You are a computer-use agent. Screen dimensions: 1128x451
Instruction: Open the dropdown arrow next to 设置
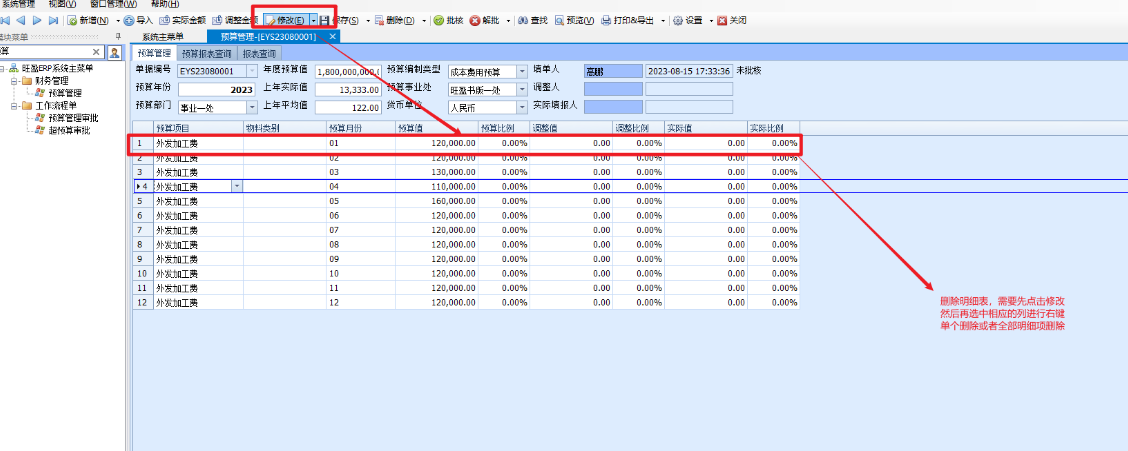(x=711, y=21)
